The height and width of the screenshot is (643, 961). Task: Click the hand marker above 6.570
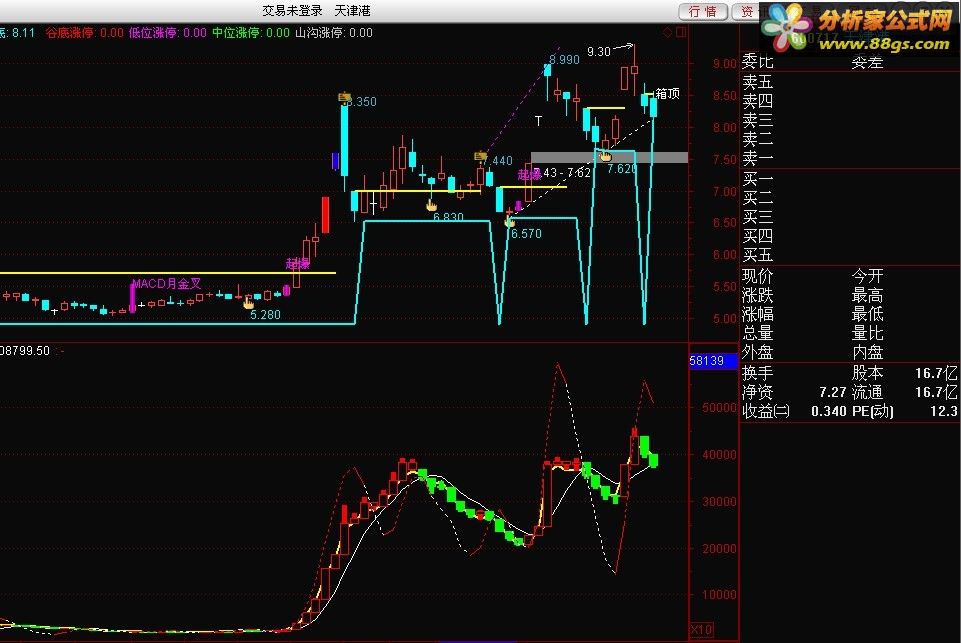point(509,221)
